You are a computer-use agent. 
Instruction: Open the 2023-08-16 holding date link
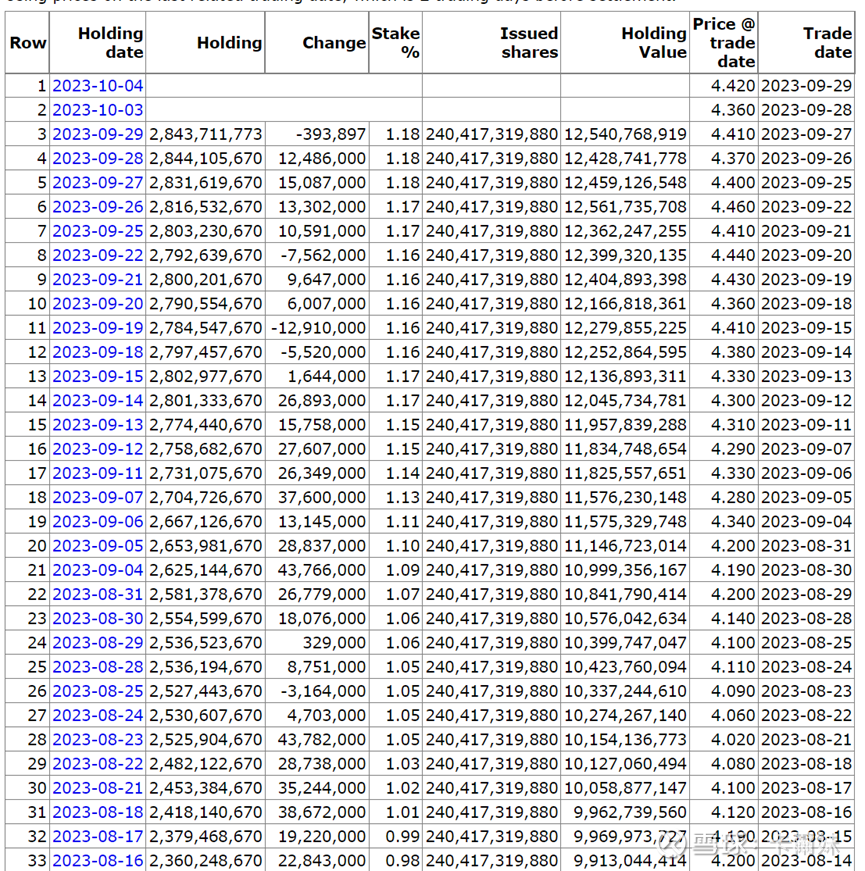(98, 860)
